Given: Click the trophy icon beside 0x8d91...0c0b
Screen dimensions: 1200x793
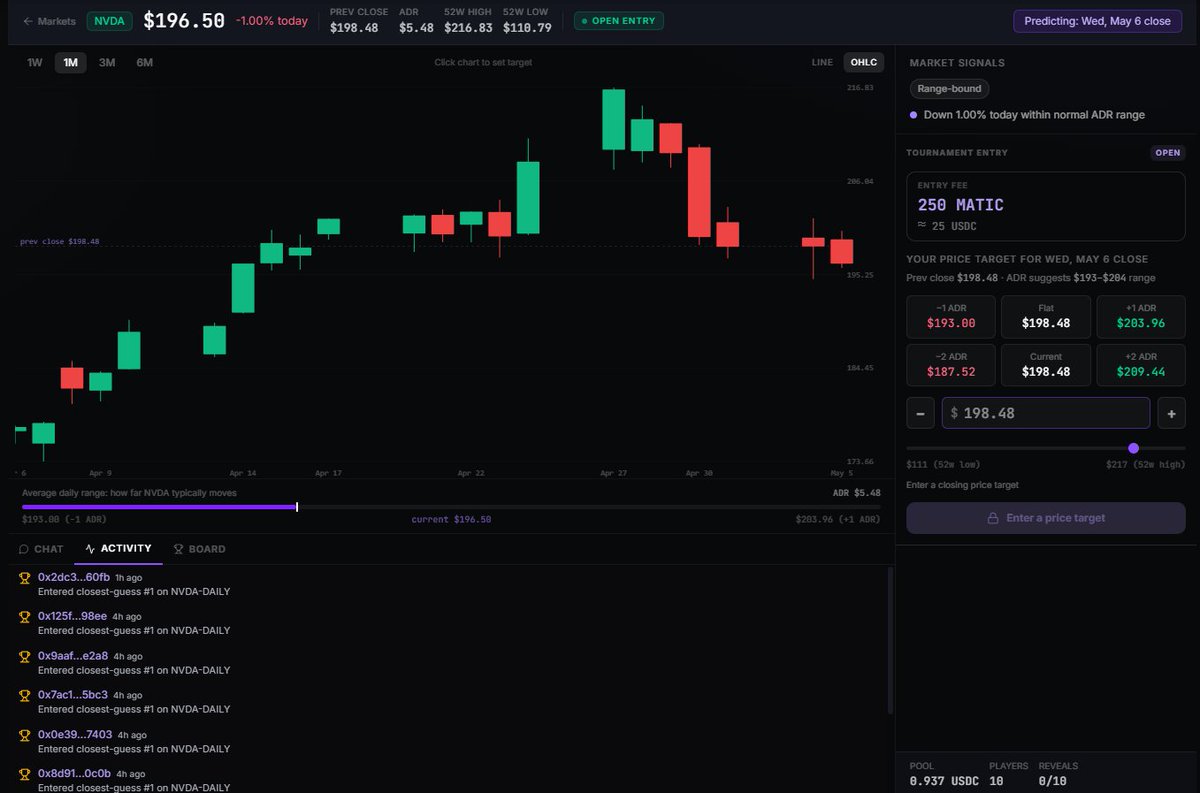Looking at the screenshot, I should click(x=25, y=774).
